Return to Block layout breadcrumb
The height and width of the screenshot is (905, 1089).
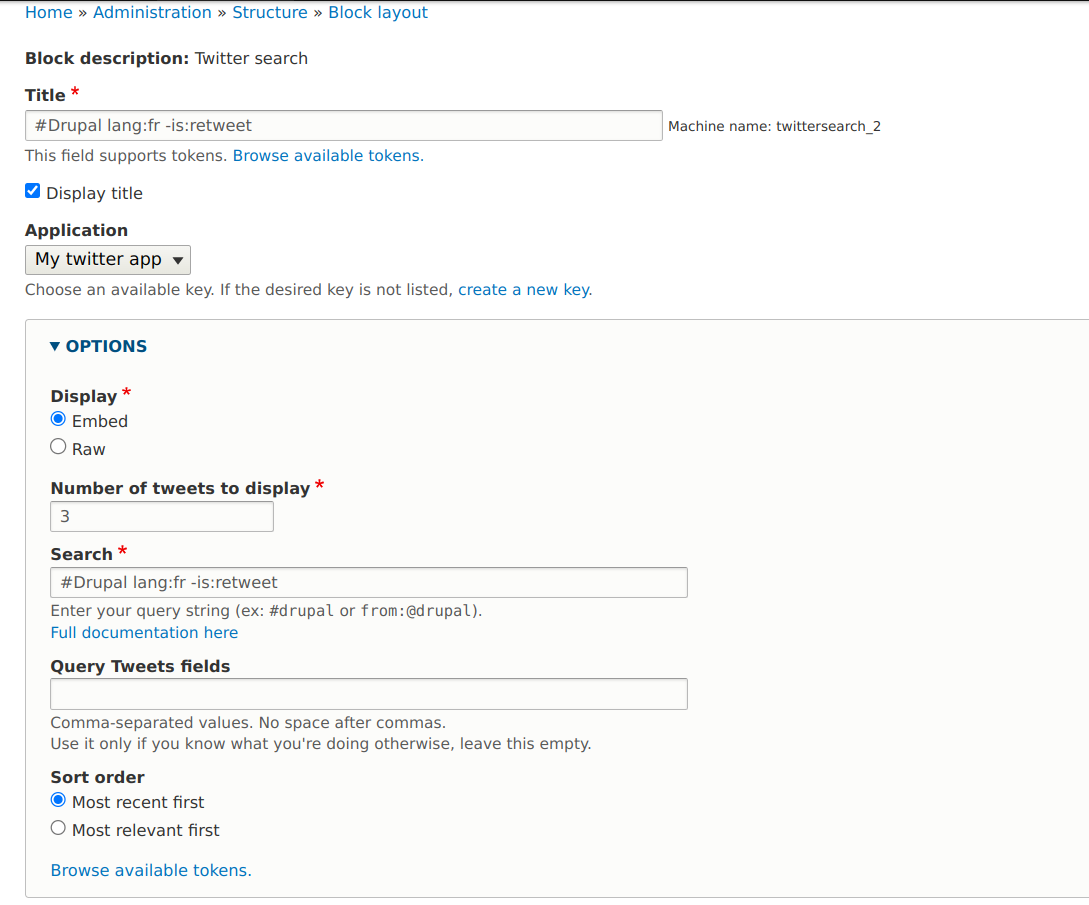click(378, 13)
